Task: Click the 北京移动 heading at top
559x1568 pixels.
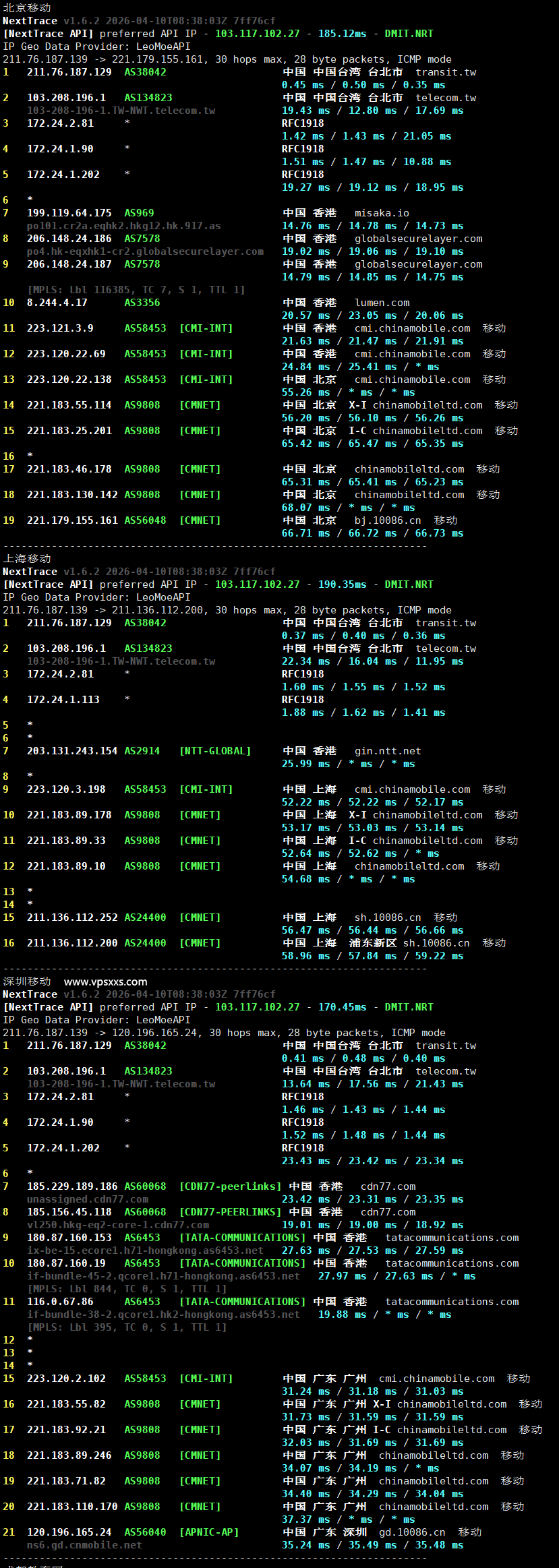Action: pos(27,7)
